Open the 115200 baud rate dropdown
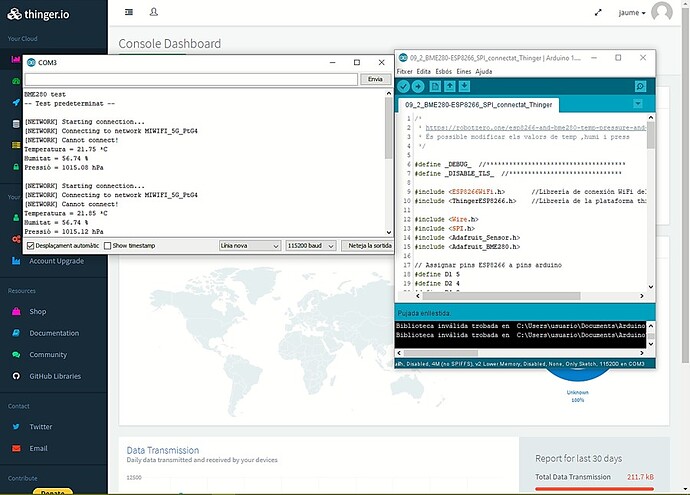This screenshot has height=495, width=690. tap(311, 246)
